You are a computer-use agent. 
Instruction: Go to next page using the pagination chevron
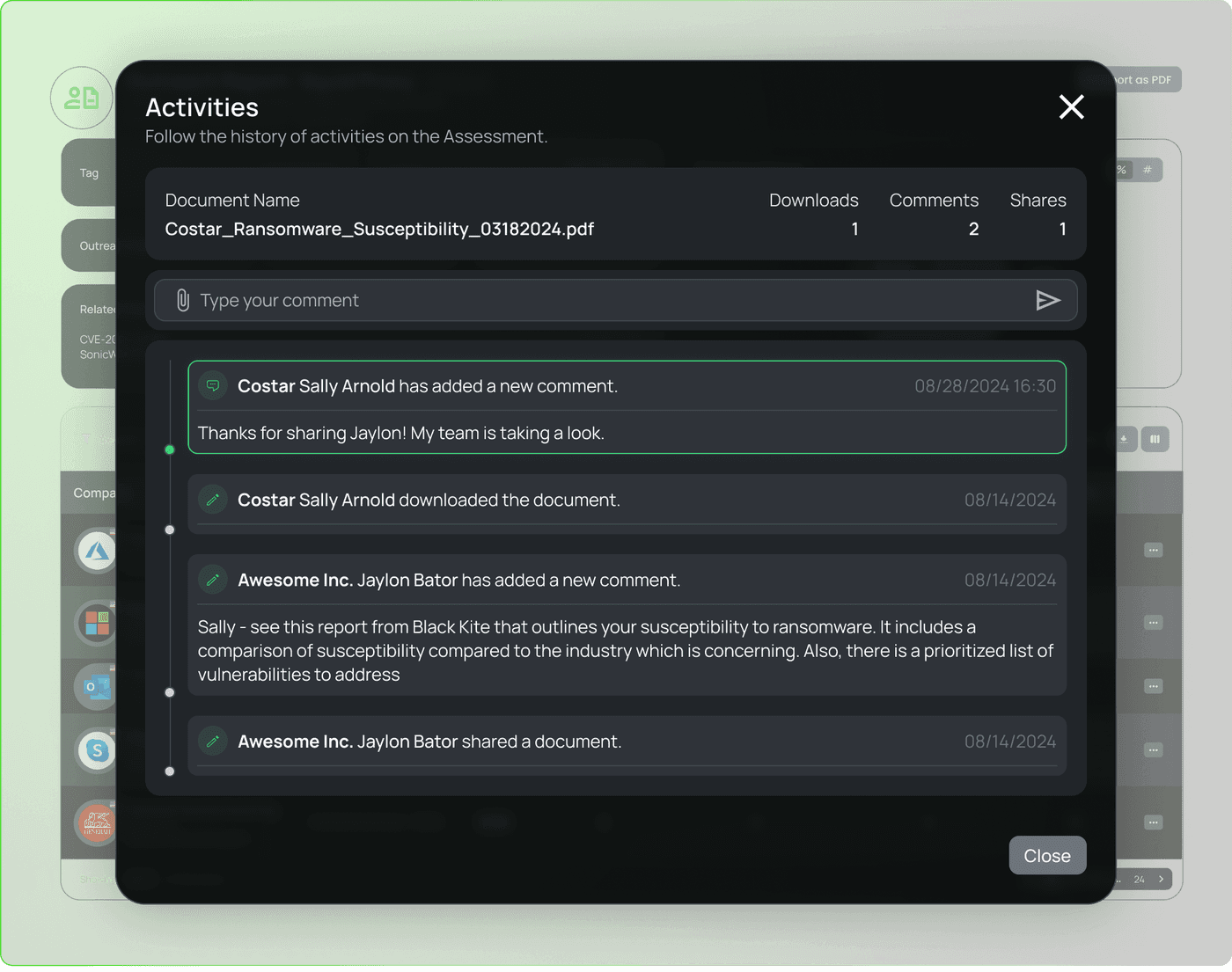point(1162,879)
